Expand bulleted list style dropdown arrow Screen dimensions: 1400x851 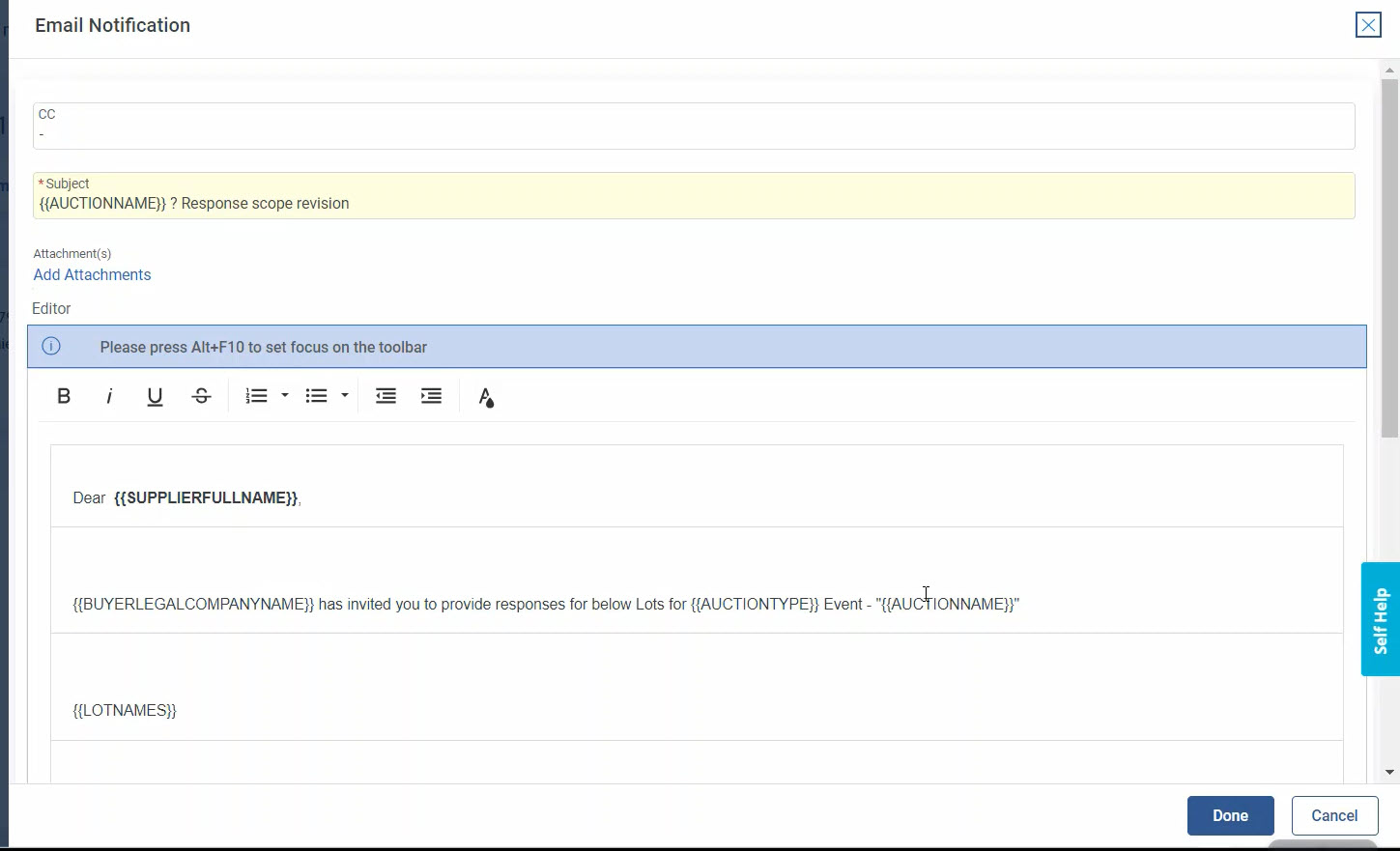[x=344, y=396]
